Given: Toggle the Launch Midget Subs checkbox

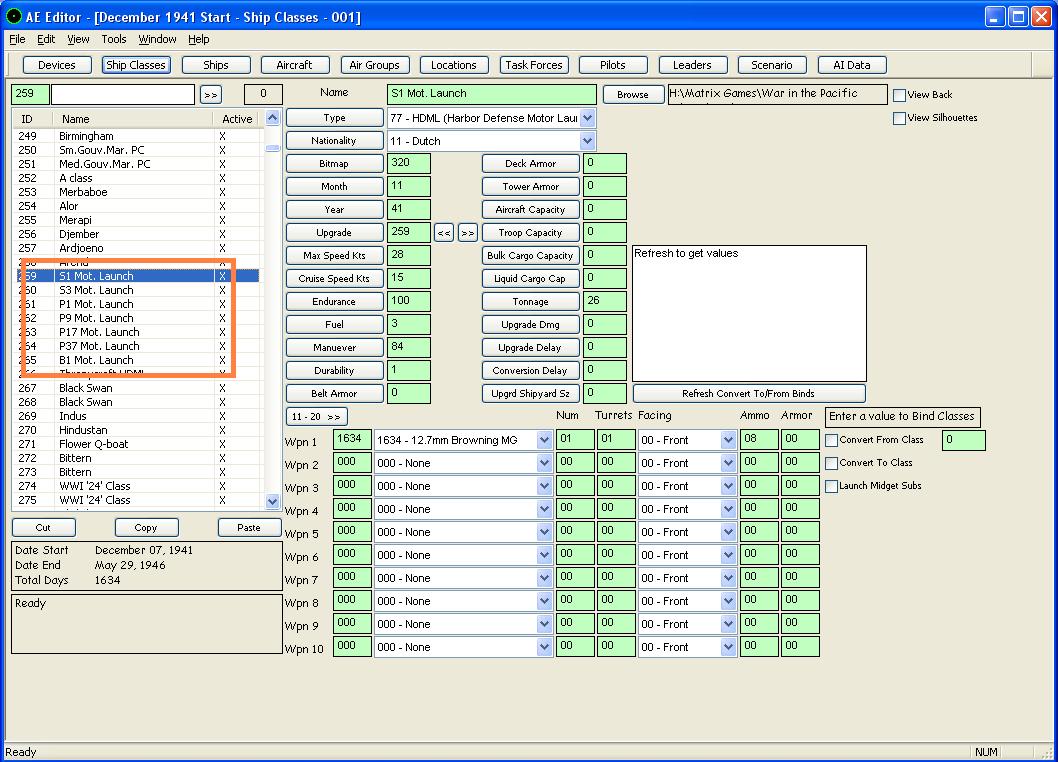Looking at the screenshot, I should pyautogui.click(x=832, y=486).
